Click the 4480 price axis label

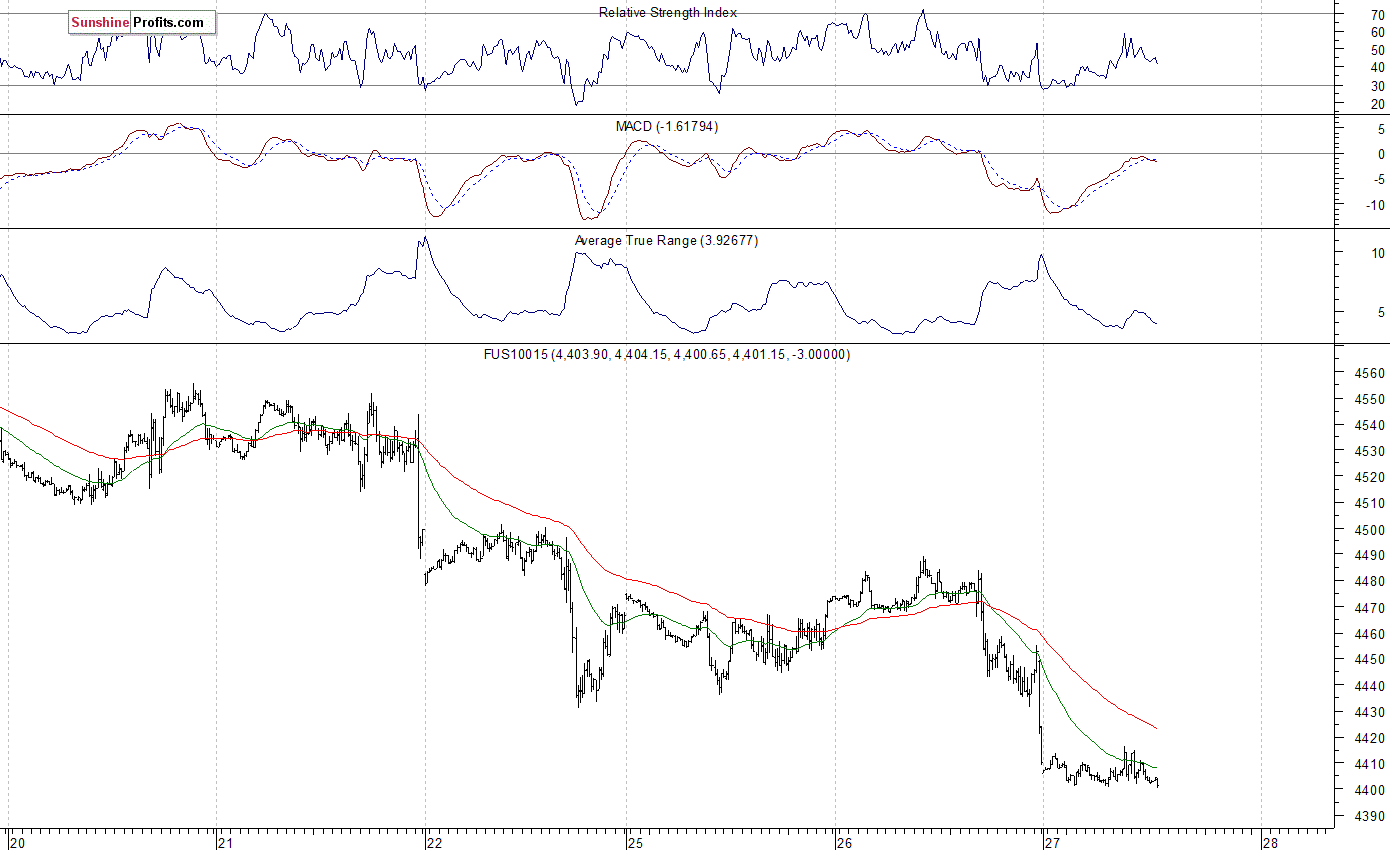1370,582
